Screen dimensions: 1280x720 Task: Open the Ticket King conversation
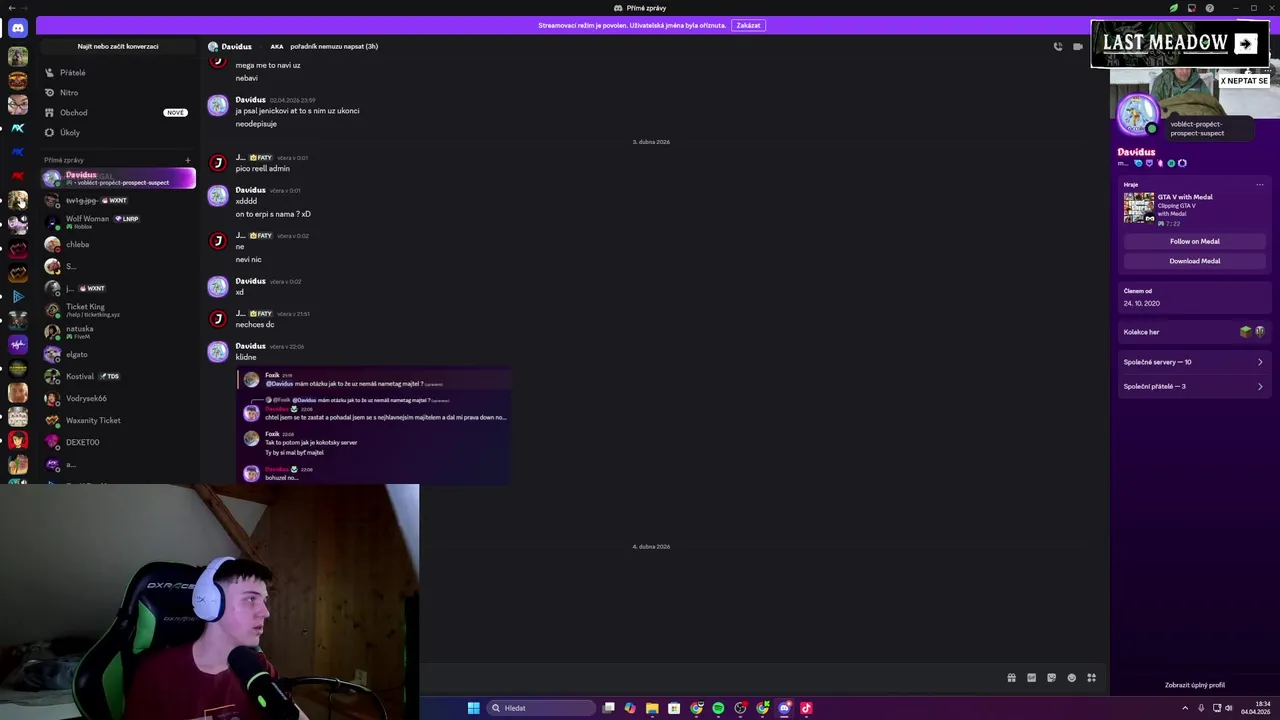pyautogui.click(x=118, y=310)
